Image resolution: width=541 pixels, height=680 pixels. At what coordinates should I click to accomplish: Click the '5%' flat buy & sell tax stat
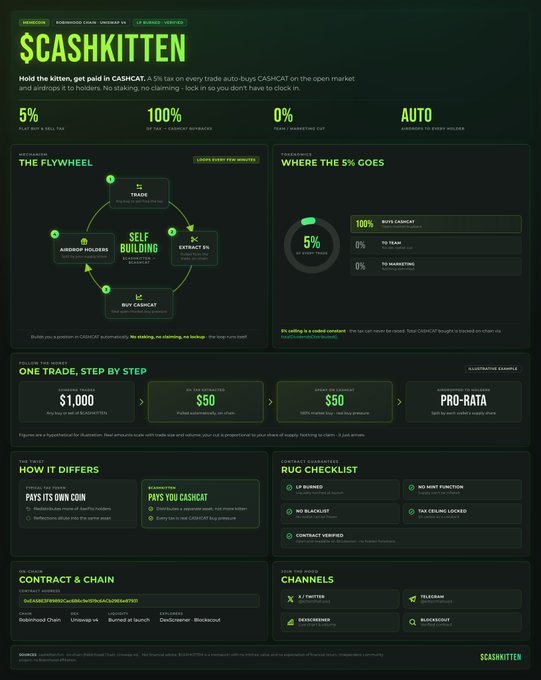coord(29,115)
